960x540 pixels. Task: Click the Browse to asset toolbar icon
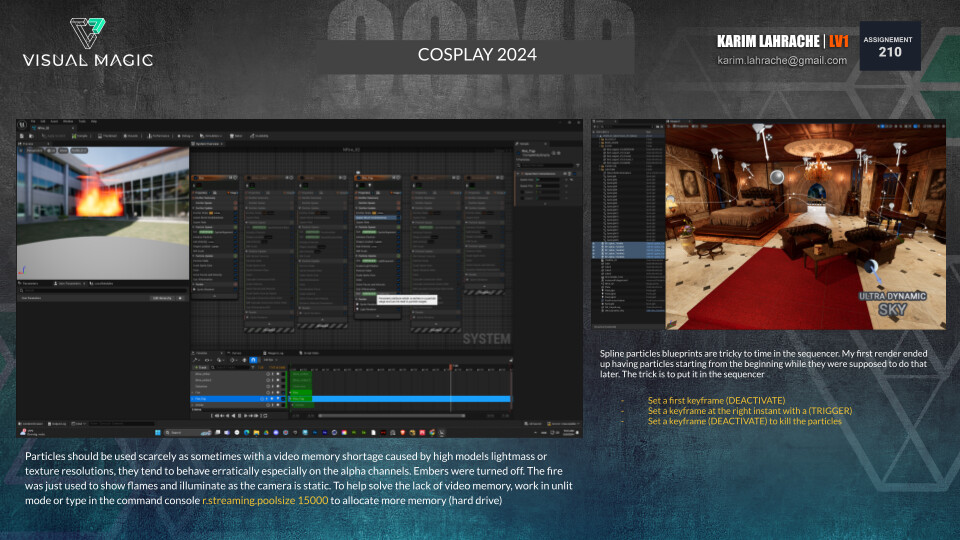click(31, 136)
